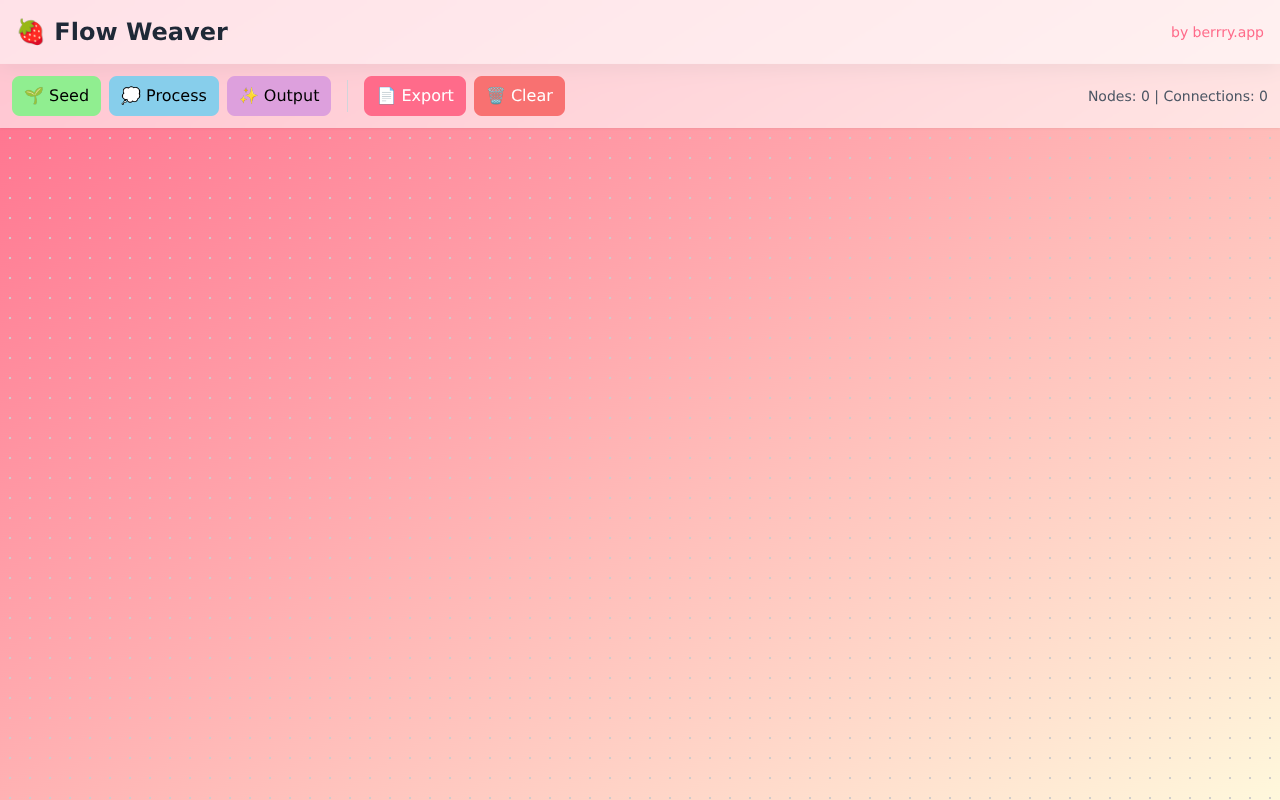Viewport: 1280px width, 800px height.
Task: Click the trash can icon on Clear
Action: pos(496,95)
